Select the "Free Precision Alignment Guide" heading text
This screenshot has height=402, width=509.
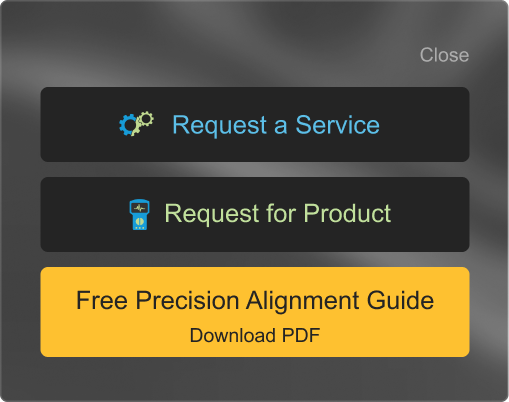click(255, 301)
